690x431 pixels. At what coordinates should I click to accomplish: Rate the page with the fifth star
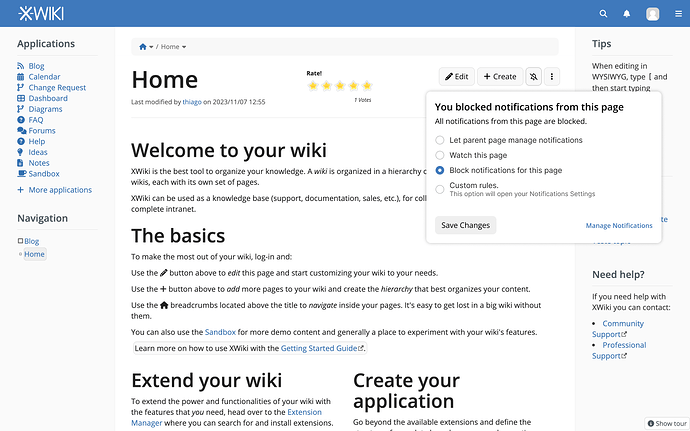pos(367,86)
